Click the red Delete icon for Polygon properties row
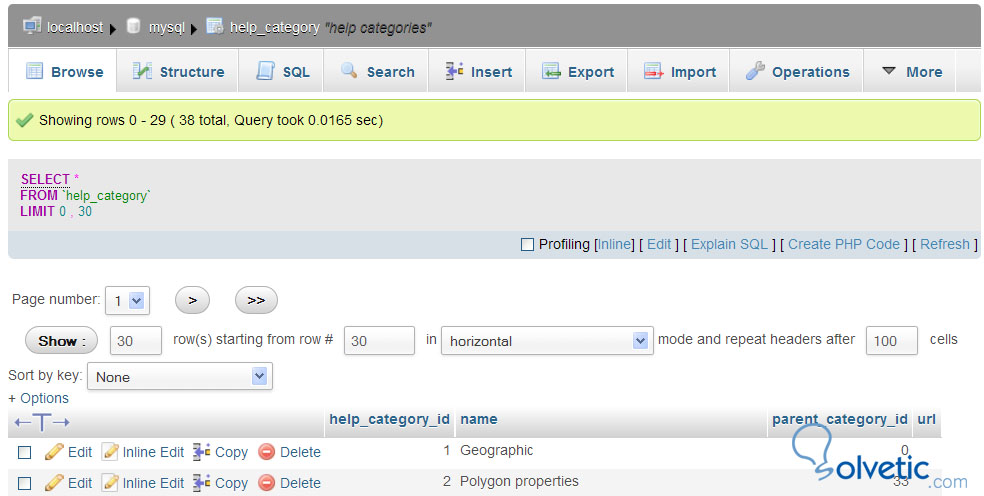 [266, 483]
